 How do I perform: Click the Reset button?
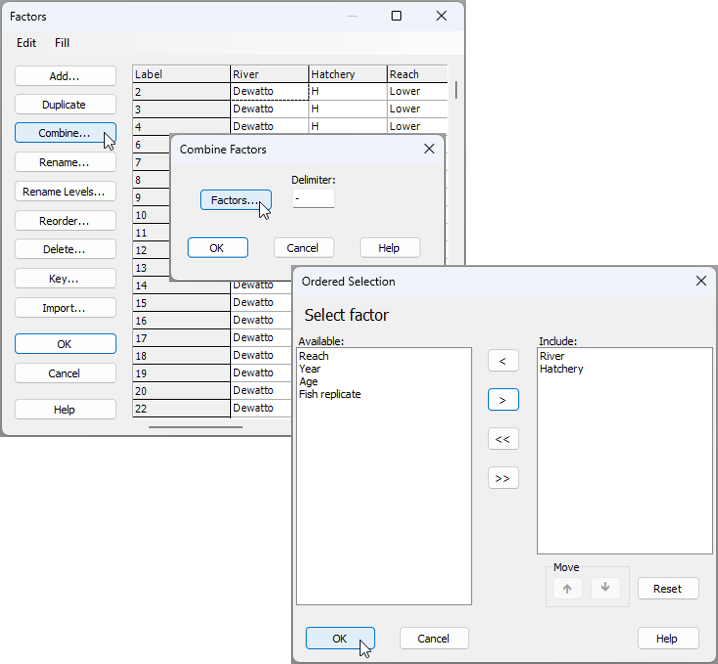[x=667, y=589]
